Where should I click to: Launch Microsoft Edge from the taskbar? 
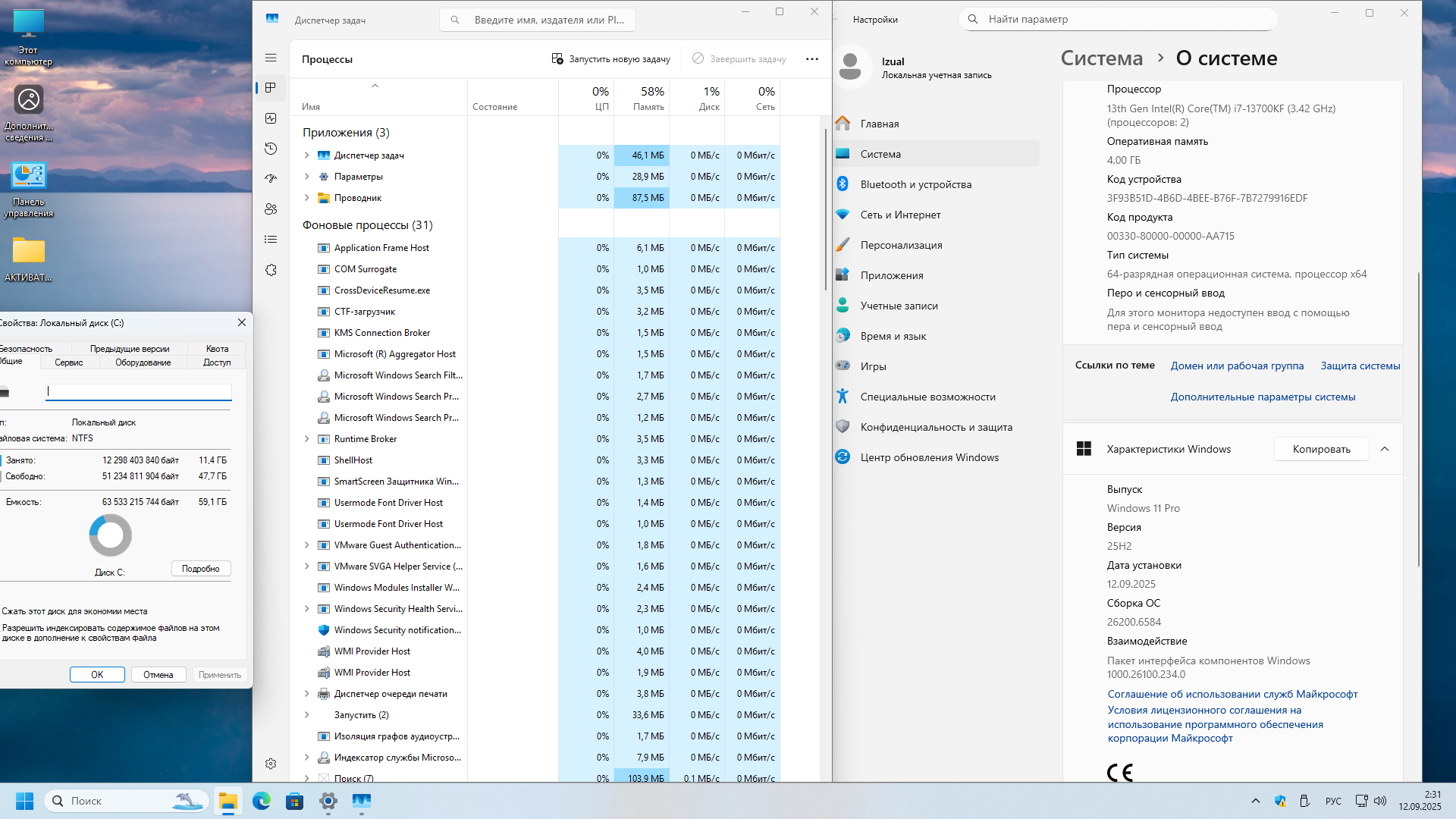[x=261, y=801]
